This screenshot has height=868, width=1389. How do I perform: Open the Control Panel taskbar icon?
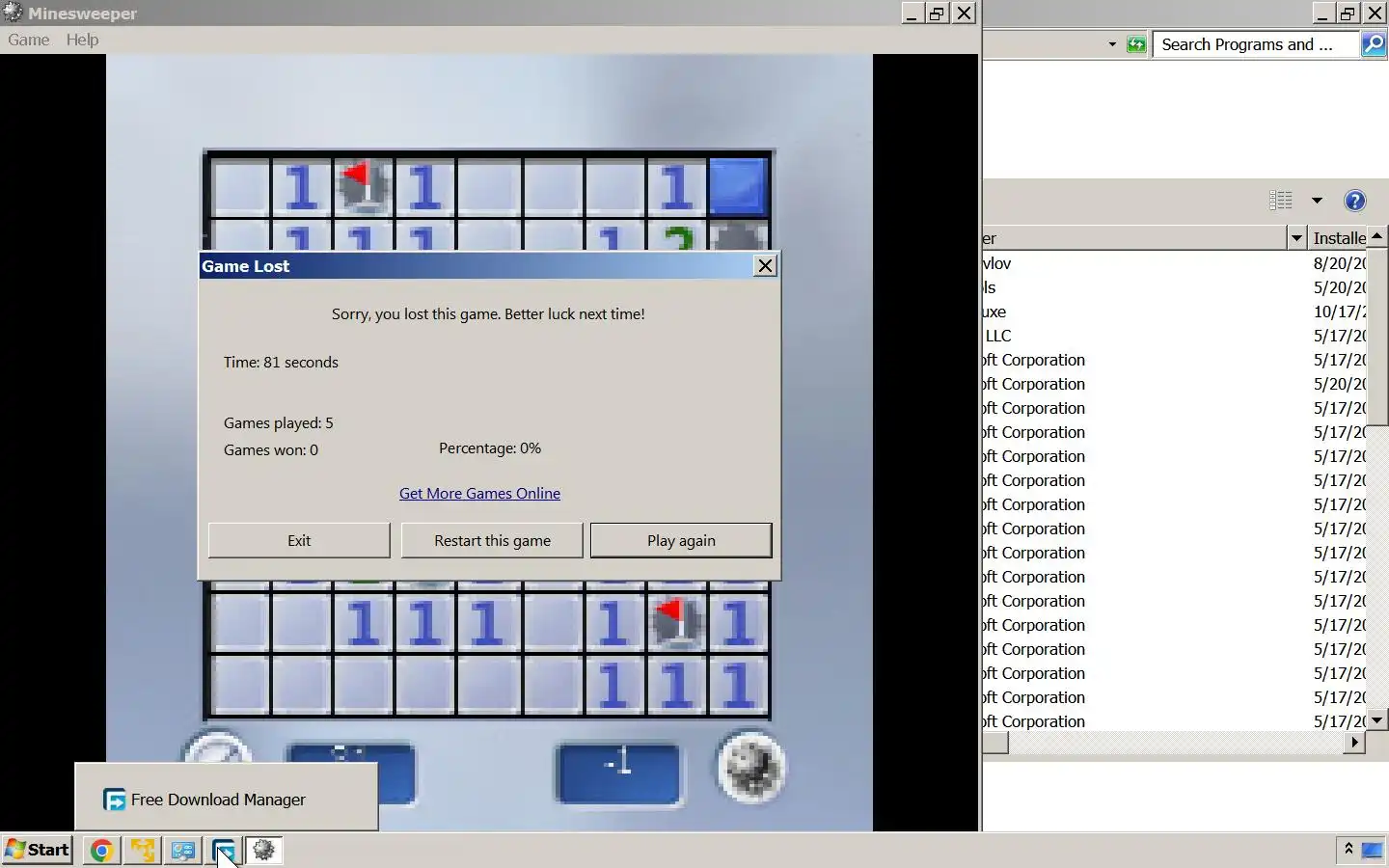pos(183,851)
